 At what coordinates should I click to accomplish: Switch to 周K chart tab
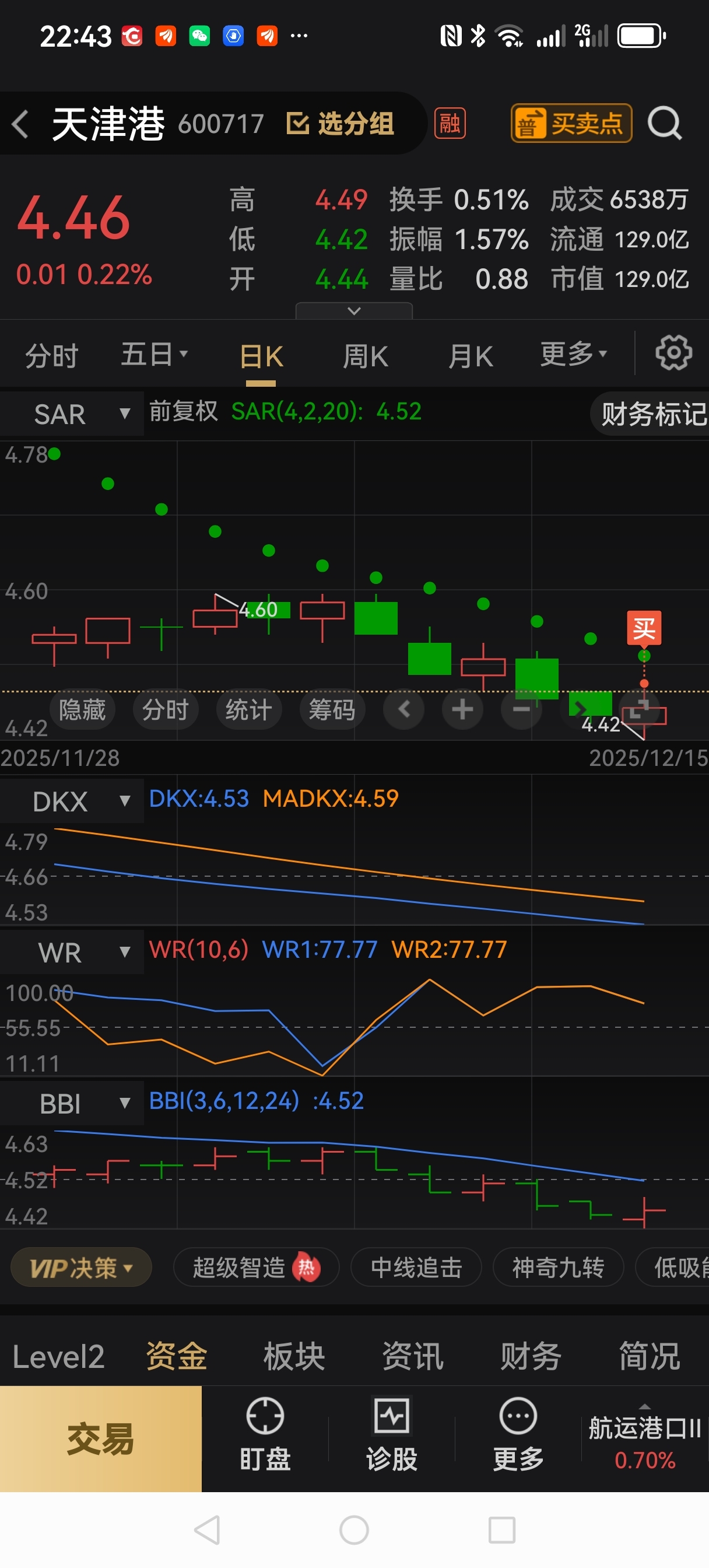tap(365, 356)
